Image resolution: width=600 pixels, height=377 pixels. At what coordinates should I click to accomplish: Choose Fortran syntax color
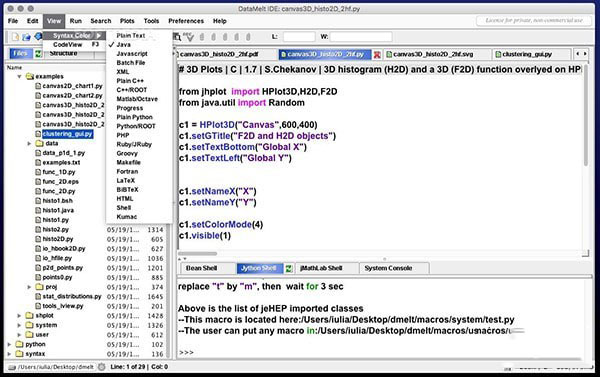pos(139,172)
